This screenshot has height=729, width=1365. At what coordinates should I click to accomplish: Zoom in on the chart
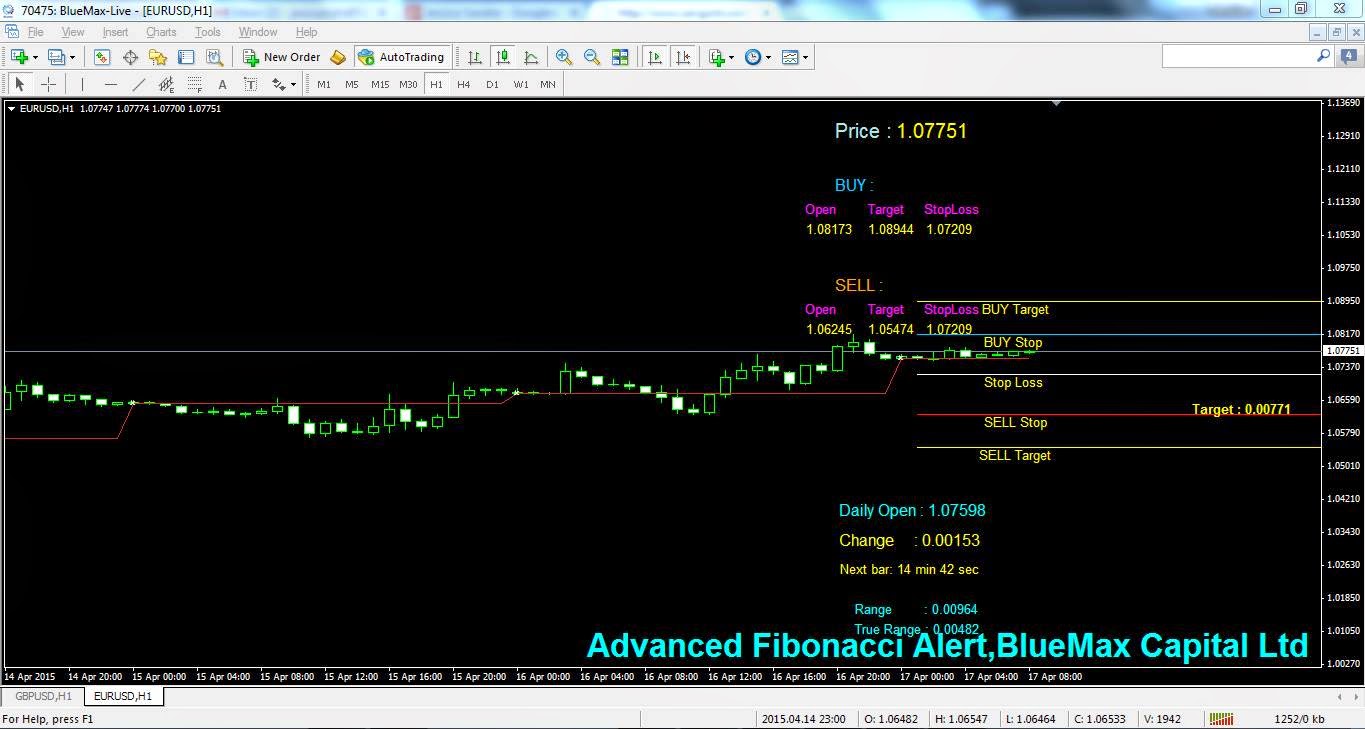(x=564, y=57)
